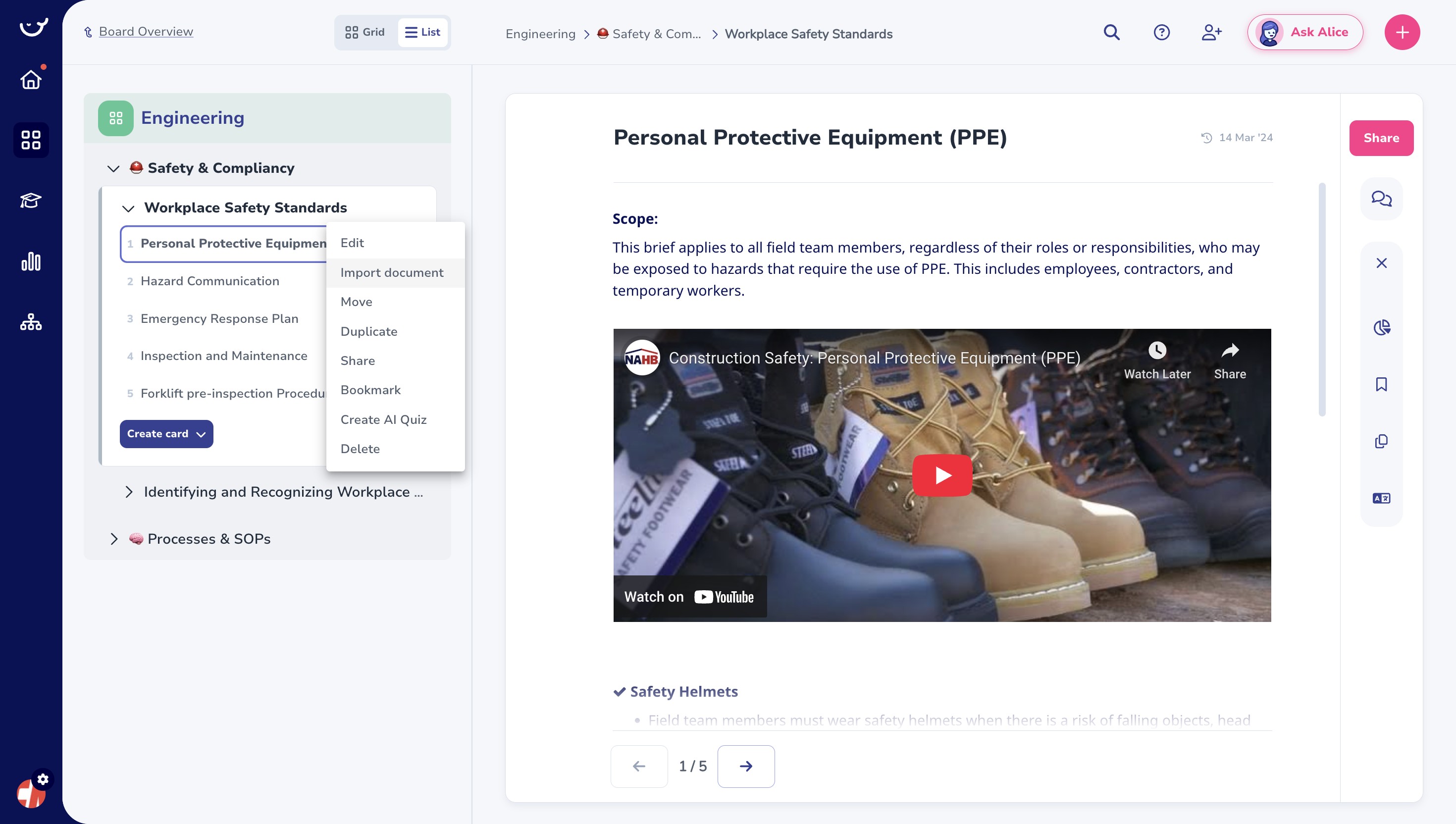Click Ask Alice button
The height and width of the screenshot is (824, 1456).
coord(1304,32)
